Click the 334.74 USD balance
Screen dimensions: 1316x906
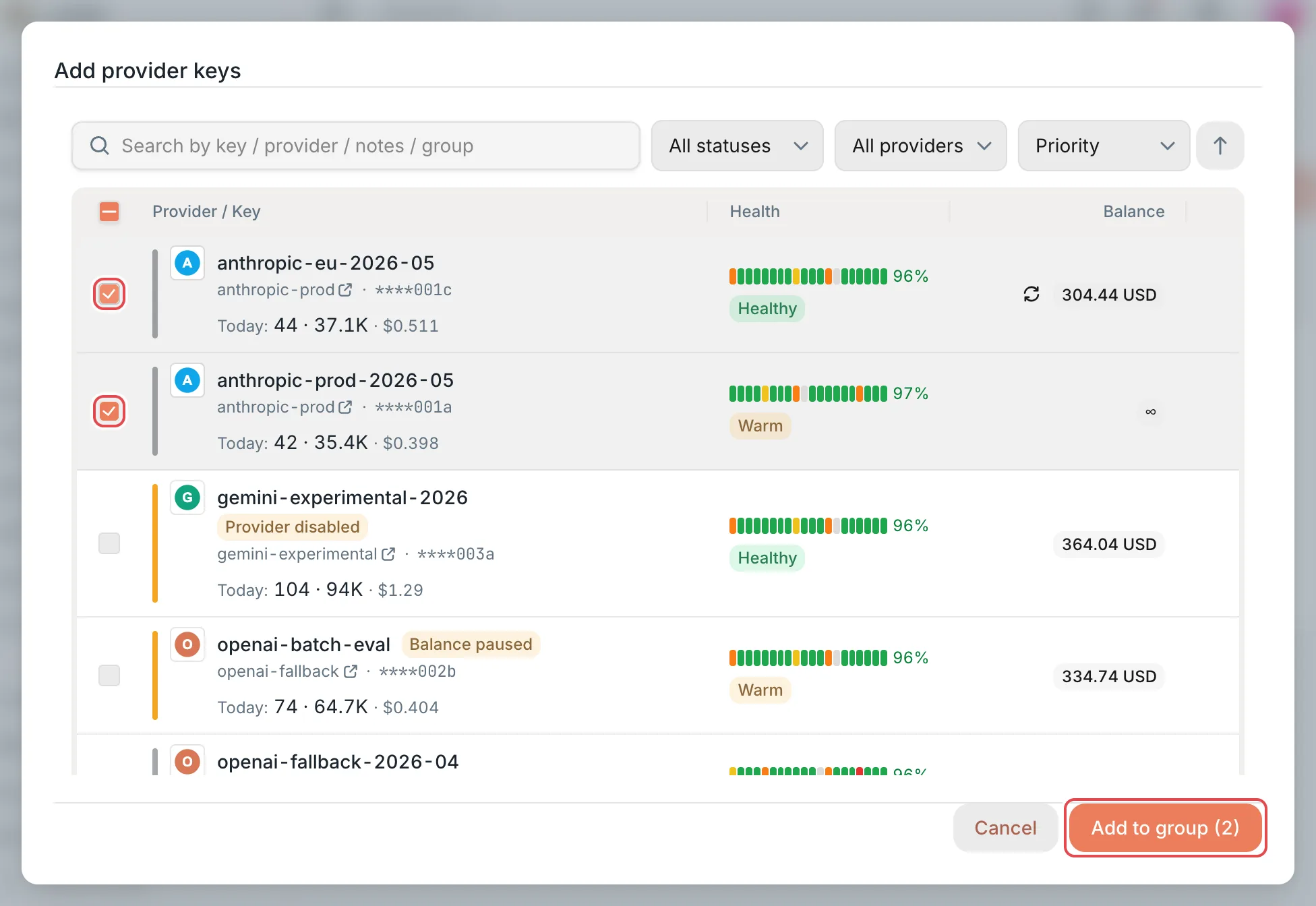click(1109, 676)
